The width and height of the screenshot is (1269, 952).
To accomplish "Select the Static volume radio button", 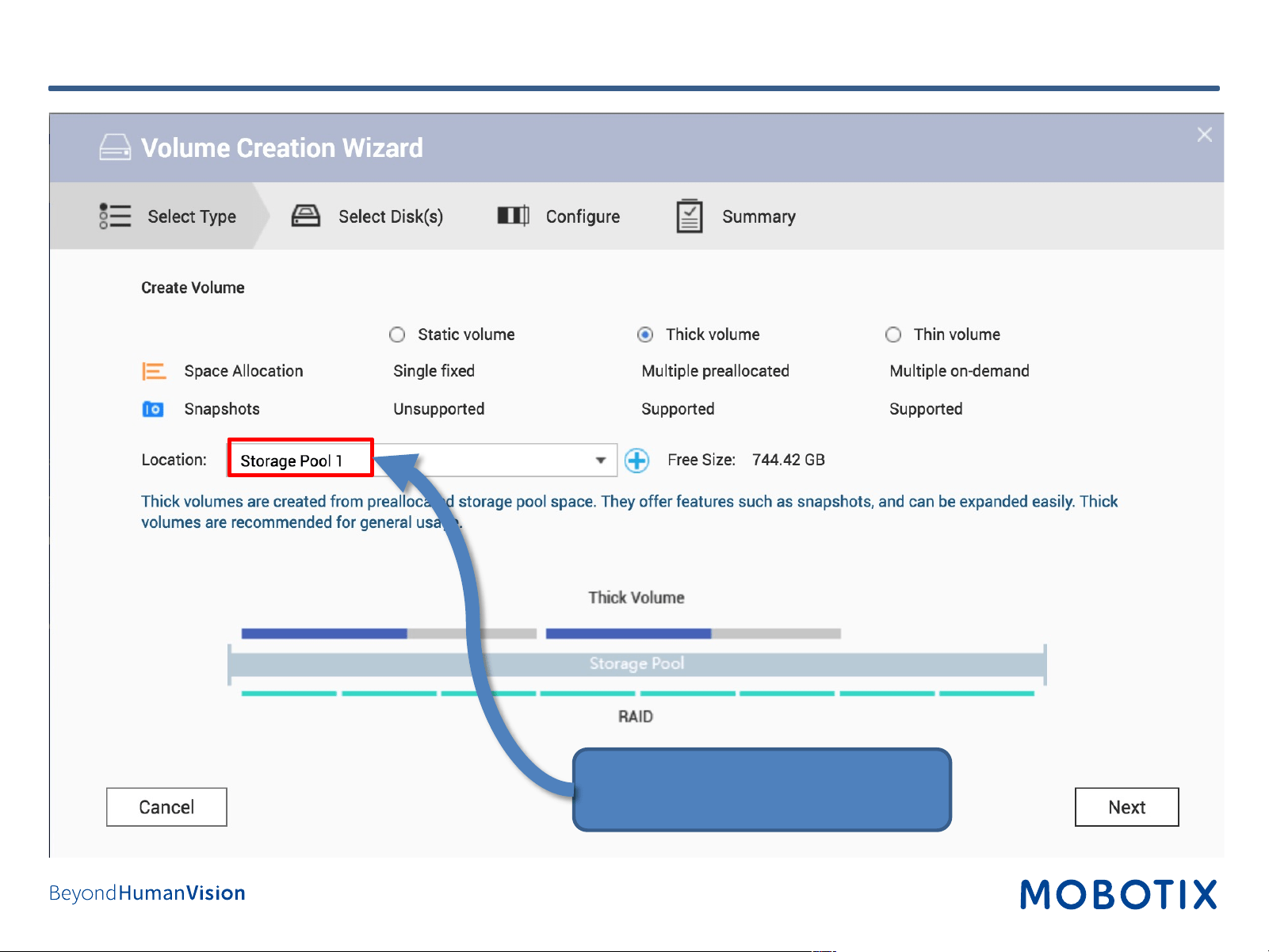I will click(397, 335).
